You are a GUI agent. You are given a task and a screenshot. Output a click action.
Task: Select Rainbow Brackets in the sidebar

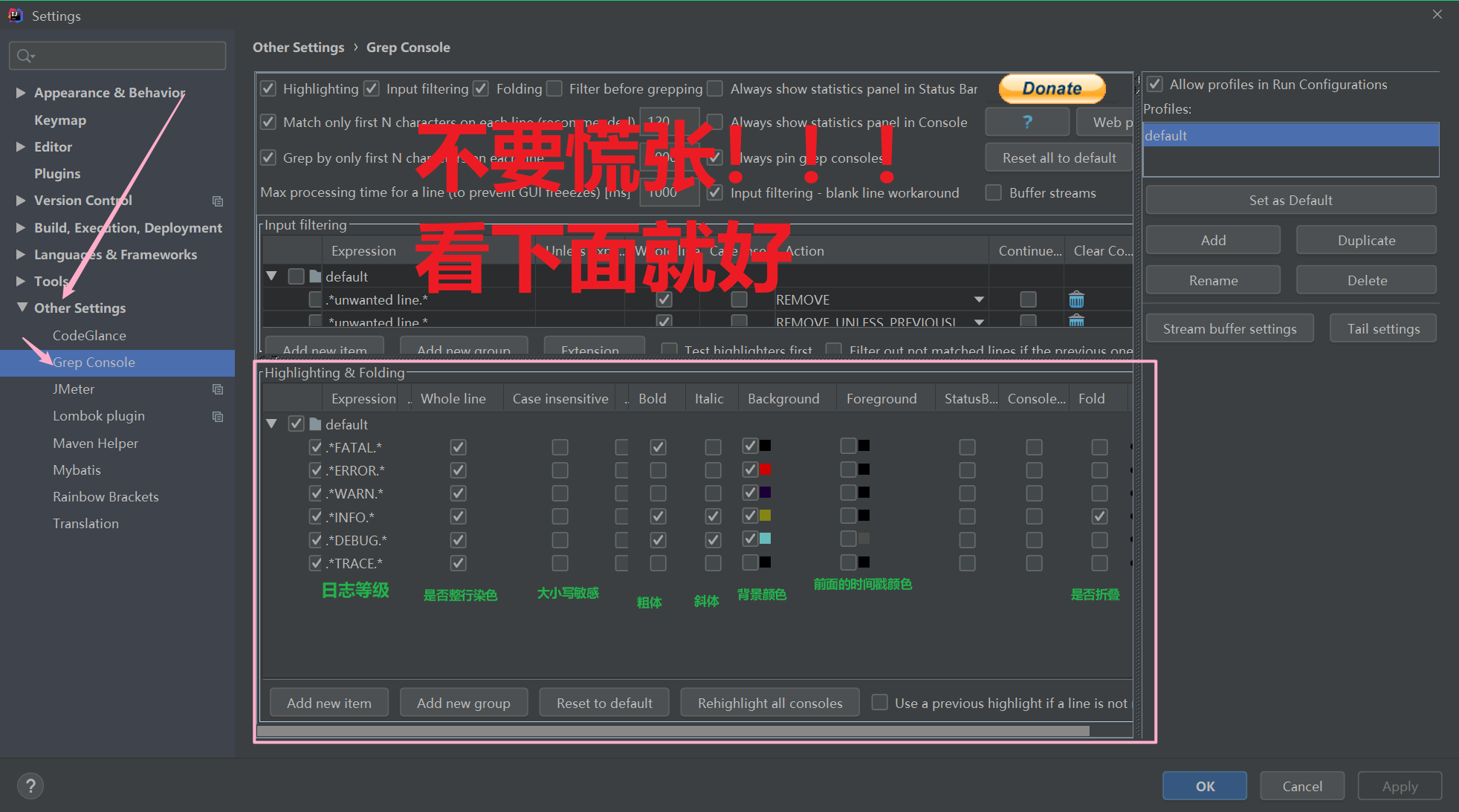[106, 497]
